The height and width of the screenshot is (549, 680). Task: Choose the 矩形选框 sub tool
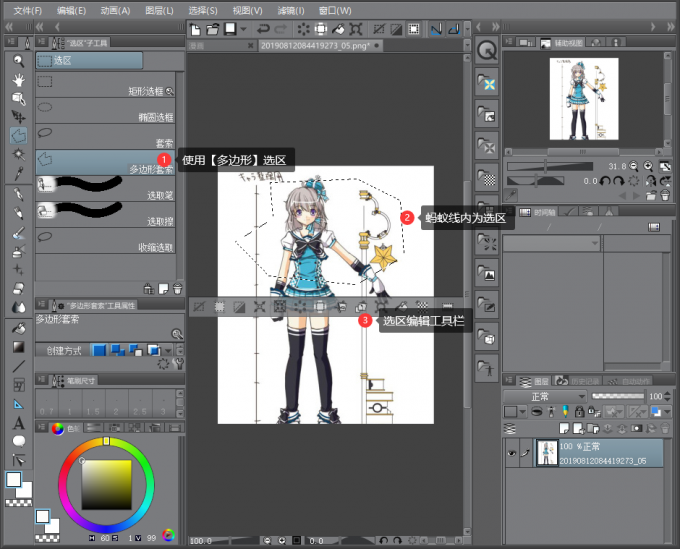click(x=105, y=85)
